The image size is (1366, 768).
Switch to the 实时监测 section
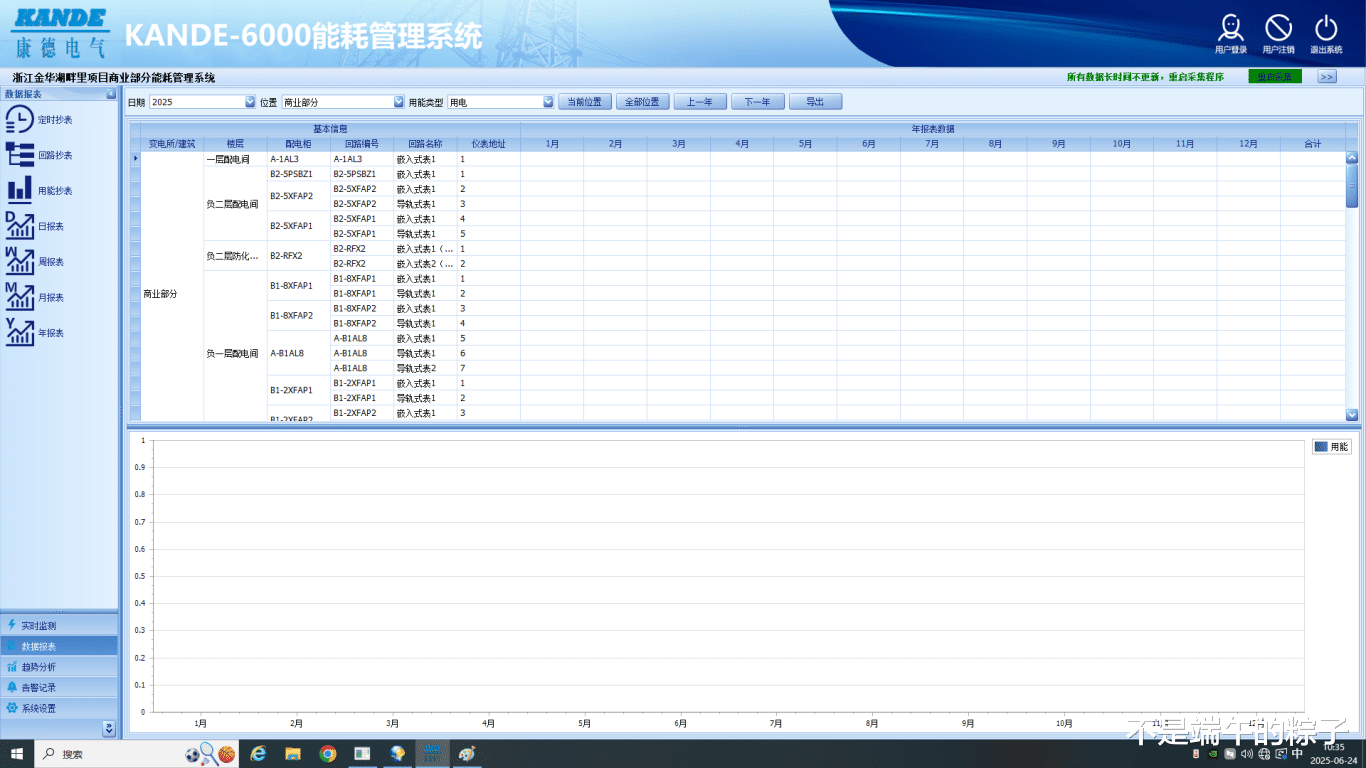coord(59,625)
